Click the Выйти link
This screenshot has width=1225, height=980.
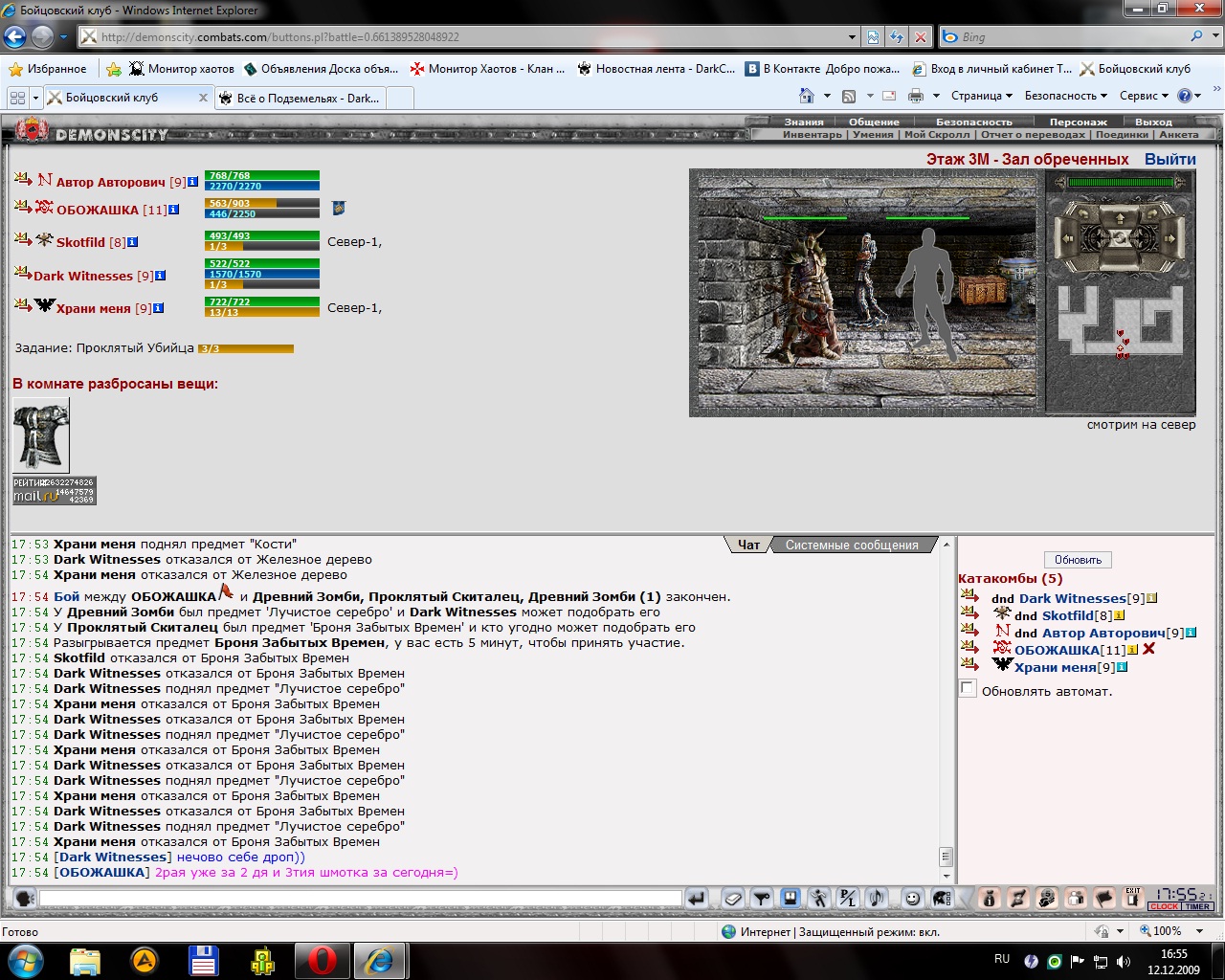point(1169,159)
